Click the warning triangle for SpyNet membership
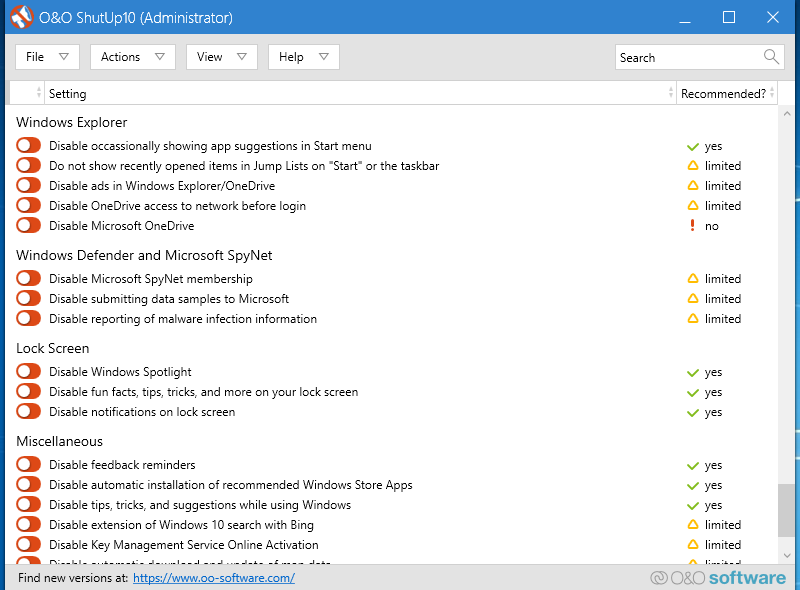This screenshot has height=590, width=800. point(692,279)
